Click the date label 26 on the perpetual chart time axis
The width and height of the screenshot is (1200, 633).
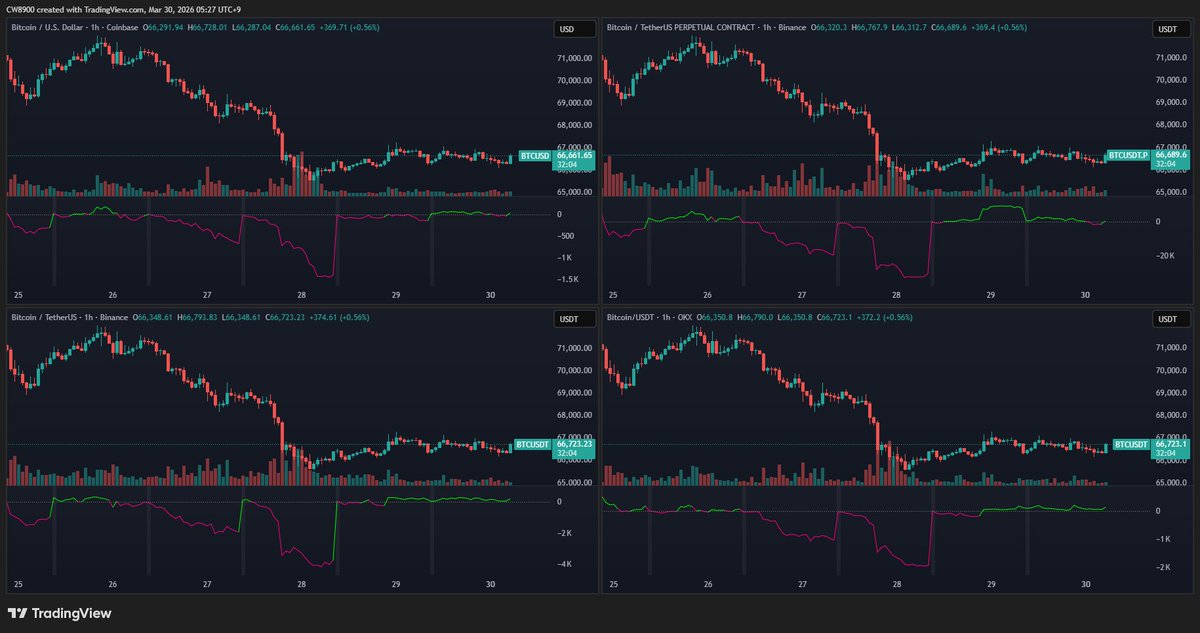[x=707, y=295]
